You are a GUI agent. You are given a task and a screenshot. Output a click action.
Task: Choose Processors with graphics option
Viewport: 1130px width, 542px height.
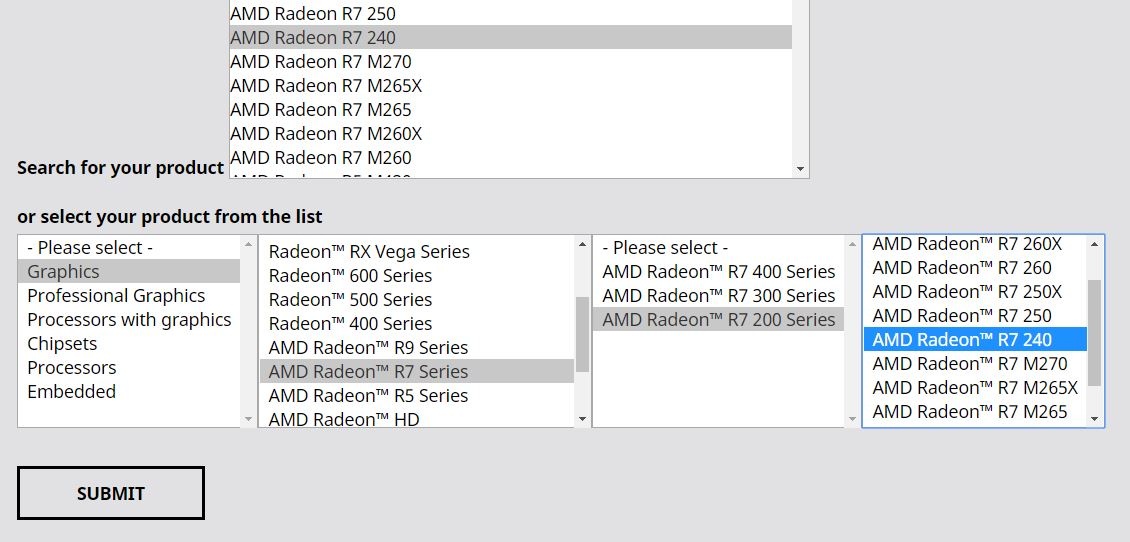coord(129,320)
